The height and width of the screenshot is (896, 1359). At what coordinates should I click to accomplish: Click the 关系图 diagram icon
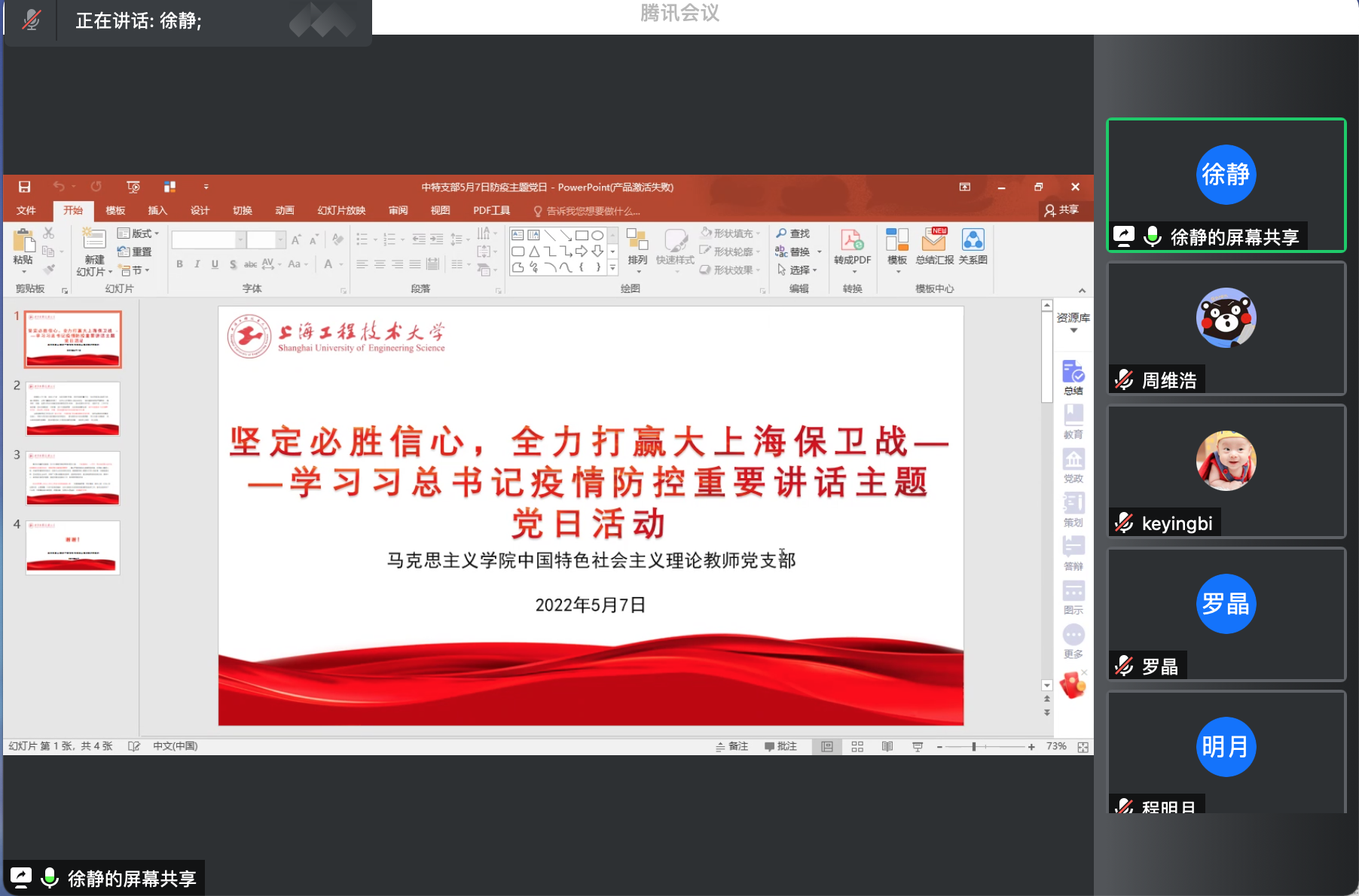pos(973,241)
